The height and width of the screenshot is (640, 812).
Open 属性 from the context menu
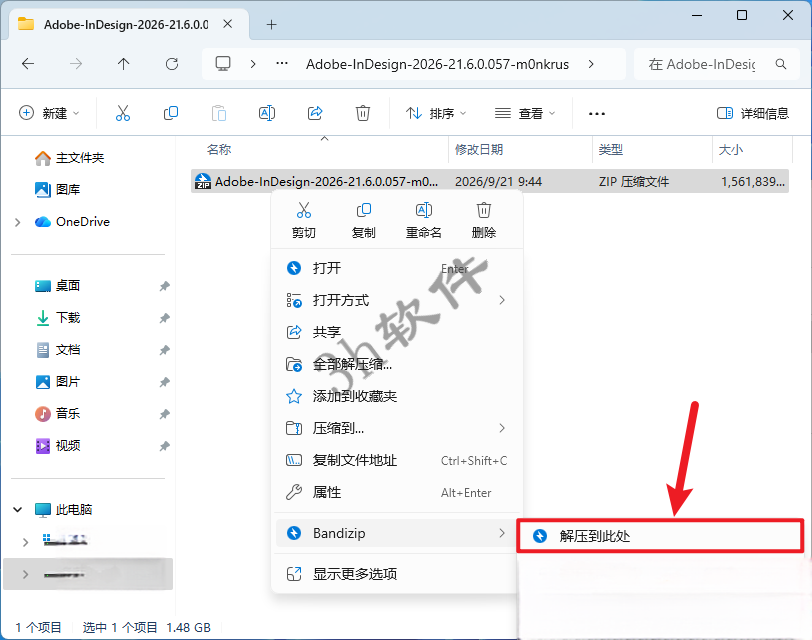(x=397, y=492)
